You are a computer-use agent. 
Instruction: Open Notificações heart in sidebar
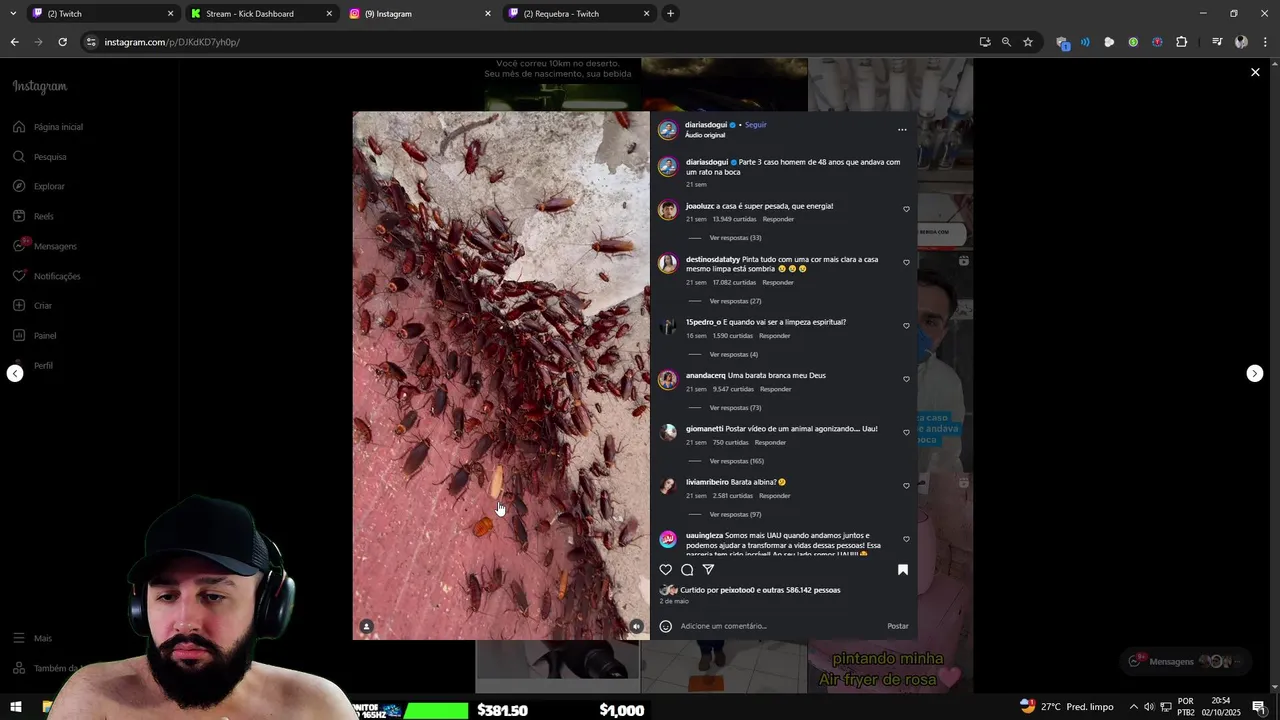(x=47, y=276)
